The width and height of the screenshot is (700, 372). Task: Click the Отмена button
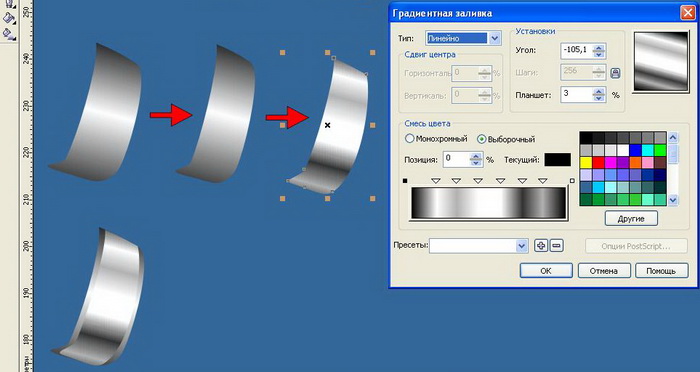604,271
